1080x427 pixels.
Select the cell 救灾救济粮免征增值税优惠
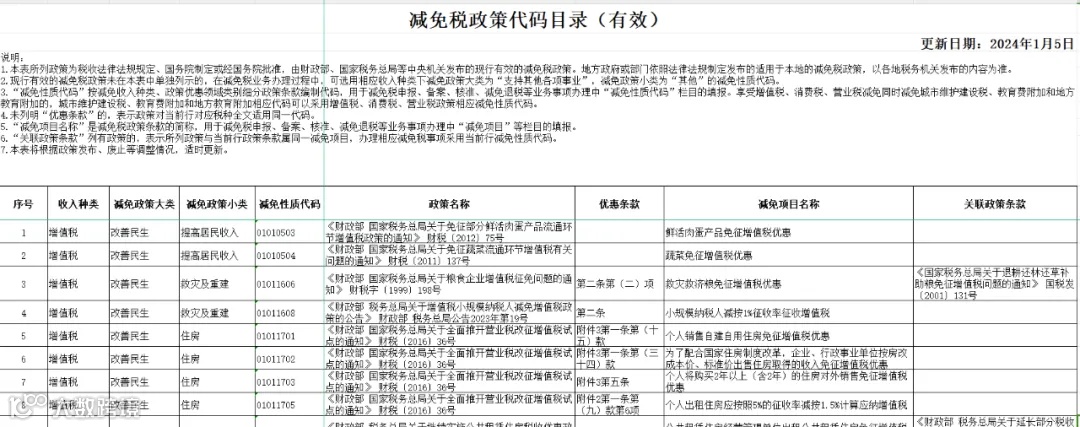coord(789,284)
